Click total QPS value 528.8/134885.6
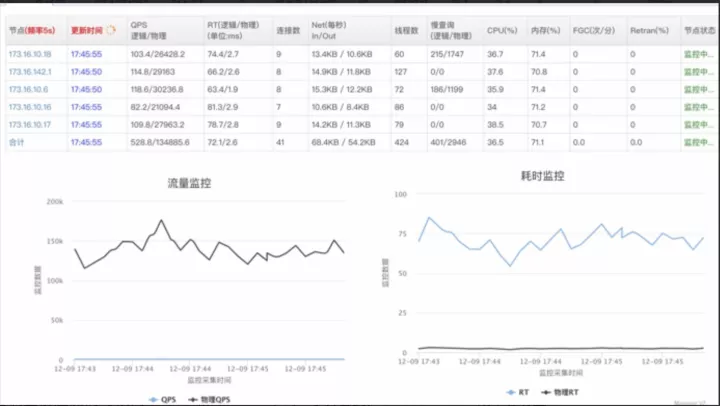The image size is (720, 406). click(x=160, y=142)
